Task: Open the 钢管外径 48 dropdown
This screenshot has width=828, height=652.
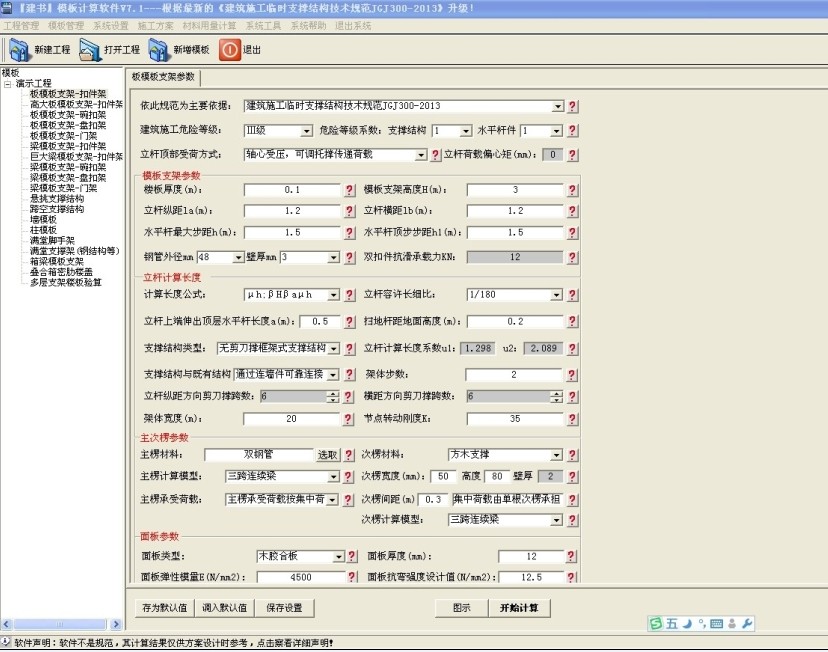Action: pos(238,258)
